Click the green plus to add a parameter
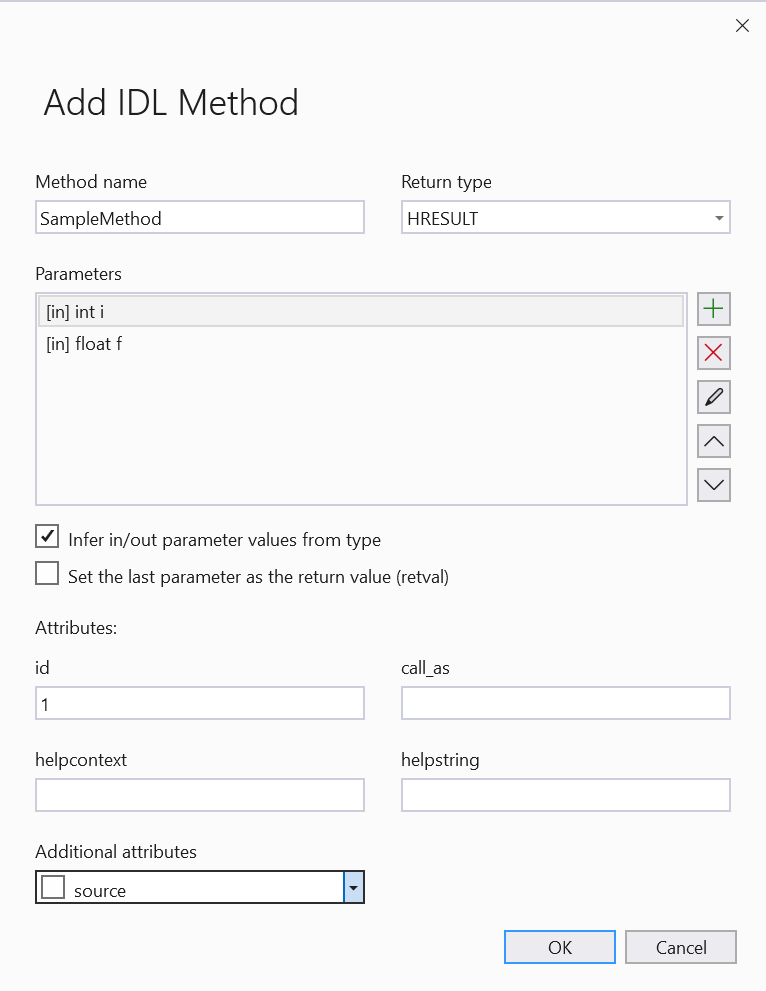766x991 pixels. [713, 308]
